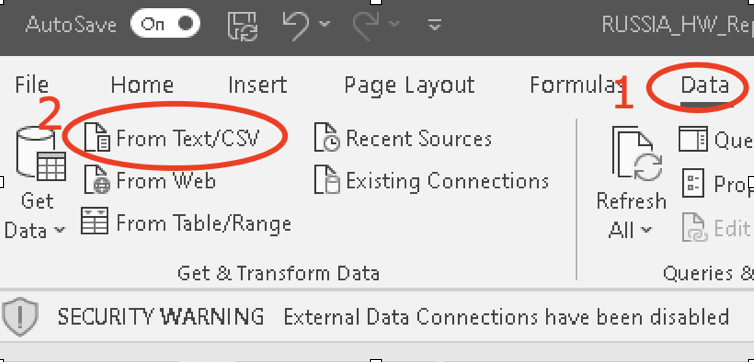Click the Existing Connections icon

coord(327,180)
